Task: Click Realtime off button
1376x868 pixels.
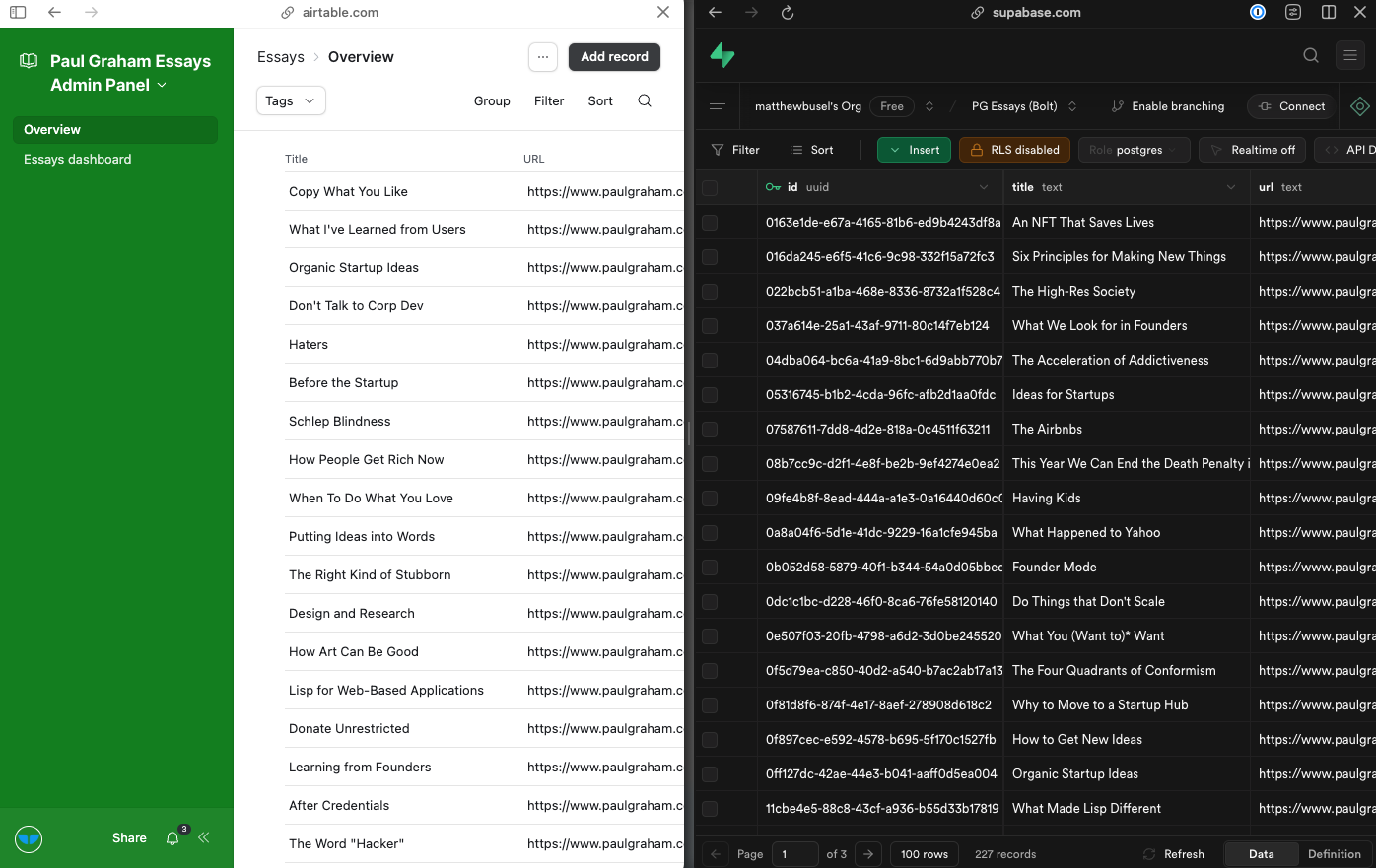Action: 1252,150
